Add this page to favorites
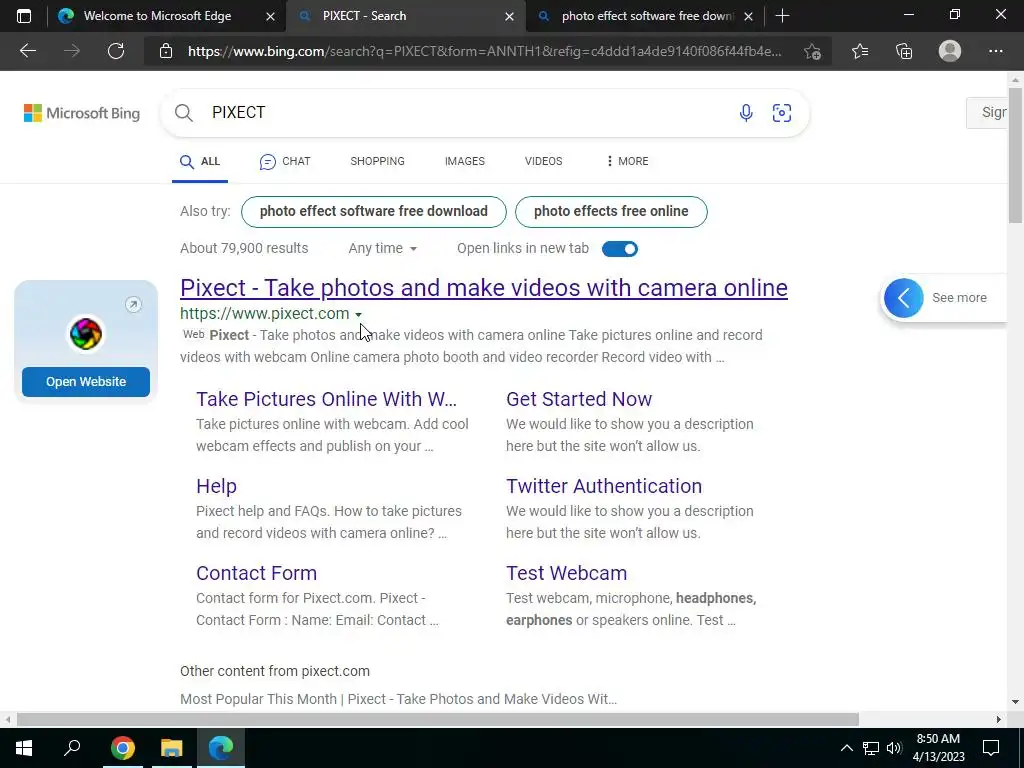This screenshot has width=1024, height=768. pyautogui.click(x=812, y=51)
